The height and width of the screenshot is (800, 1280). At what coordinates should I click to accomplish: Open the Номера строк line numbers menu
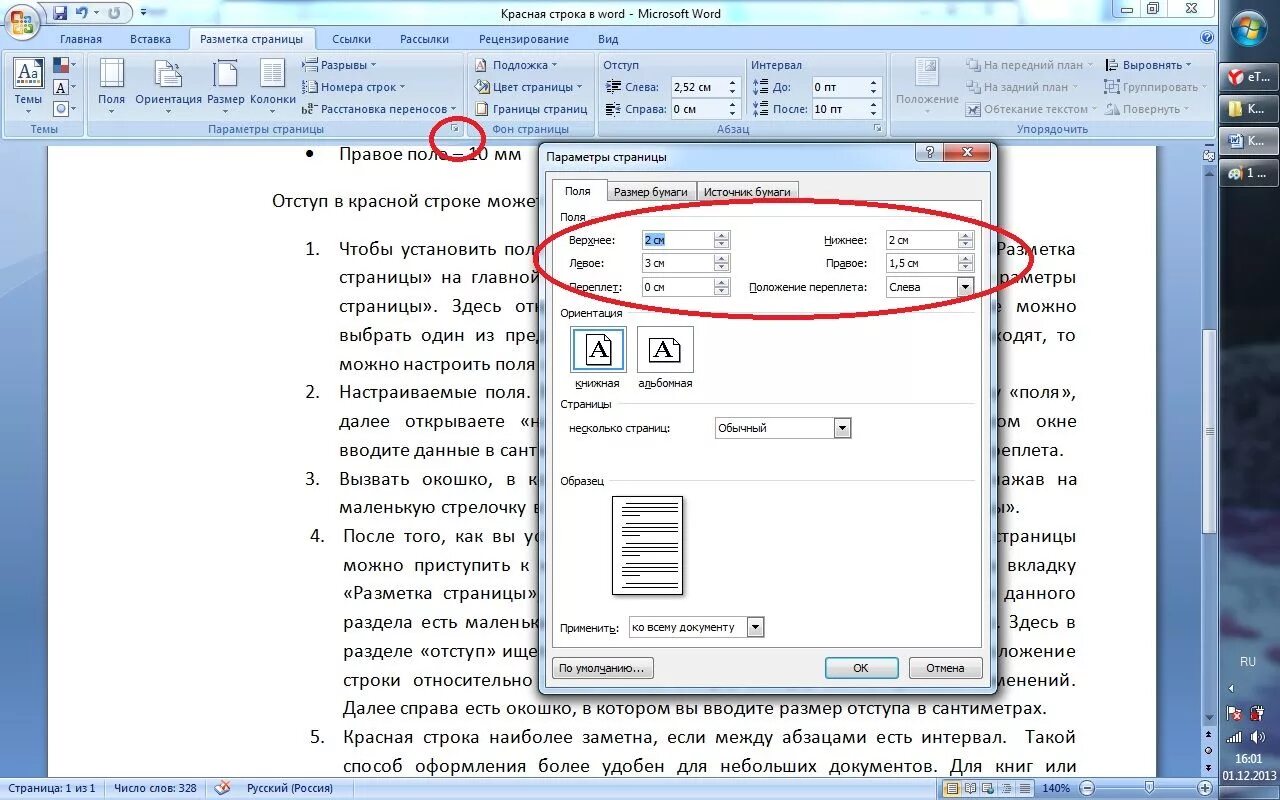[353, 87]
